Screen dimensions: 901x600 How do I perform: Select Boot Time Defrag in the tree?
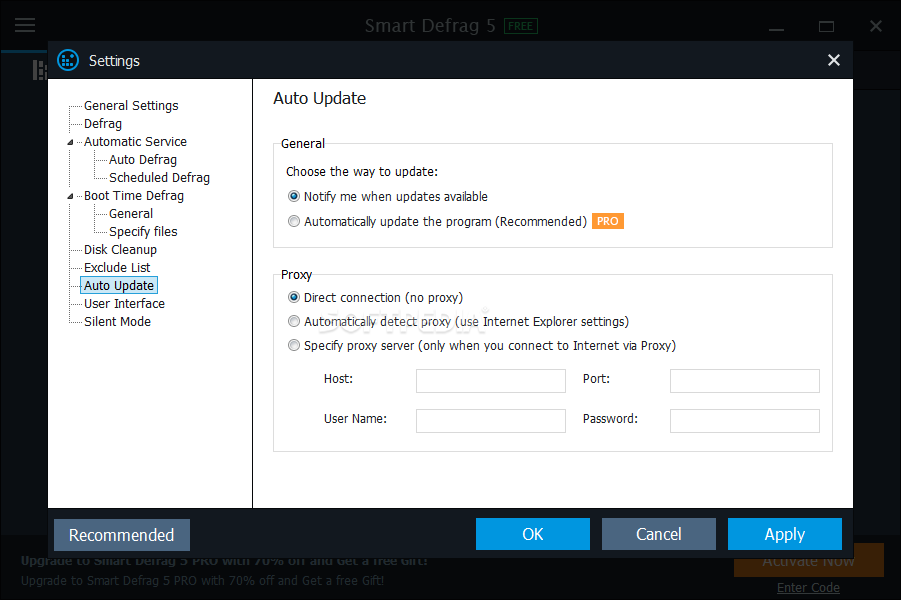(133, 195)
